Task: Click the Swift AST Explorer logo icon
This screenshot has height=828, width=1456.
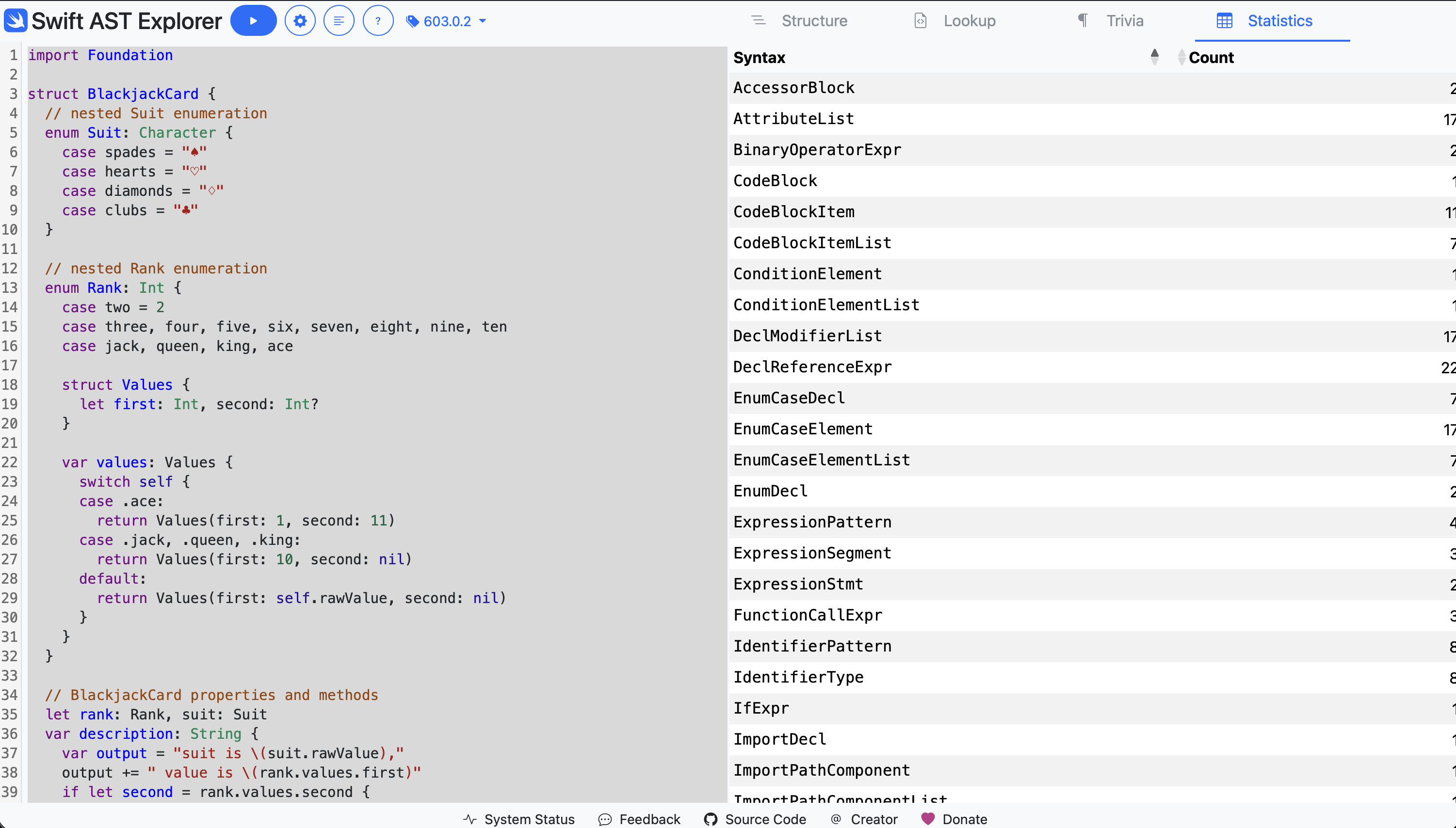Action: pyautogui.click(x=16, y=20)
